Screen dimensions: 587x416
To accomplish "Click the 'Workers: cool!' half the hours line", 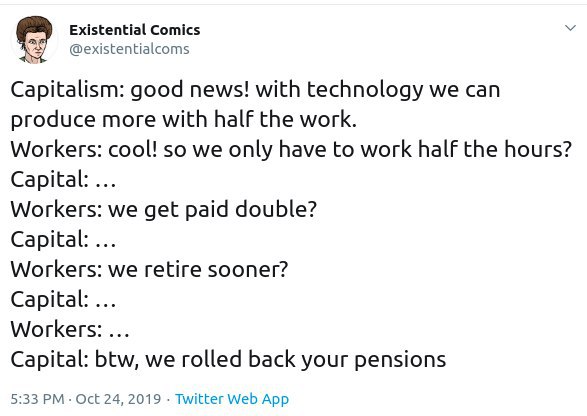I will (x=291, y=149).
